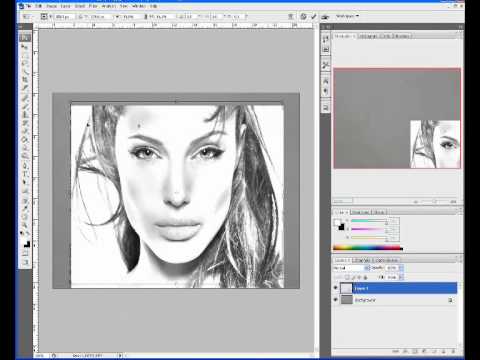Open the Image menu
This screenshot has height=360, width=480.
pyautogui.click(x=51, y=6)
